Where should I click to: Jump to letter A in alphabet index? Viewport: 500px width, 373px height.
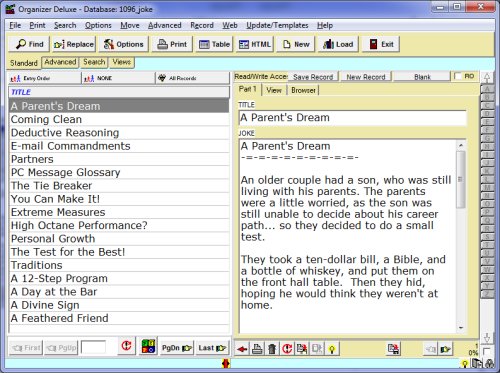click(x=487, y=89)
